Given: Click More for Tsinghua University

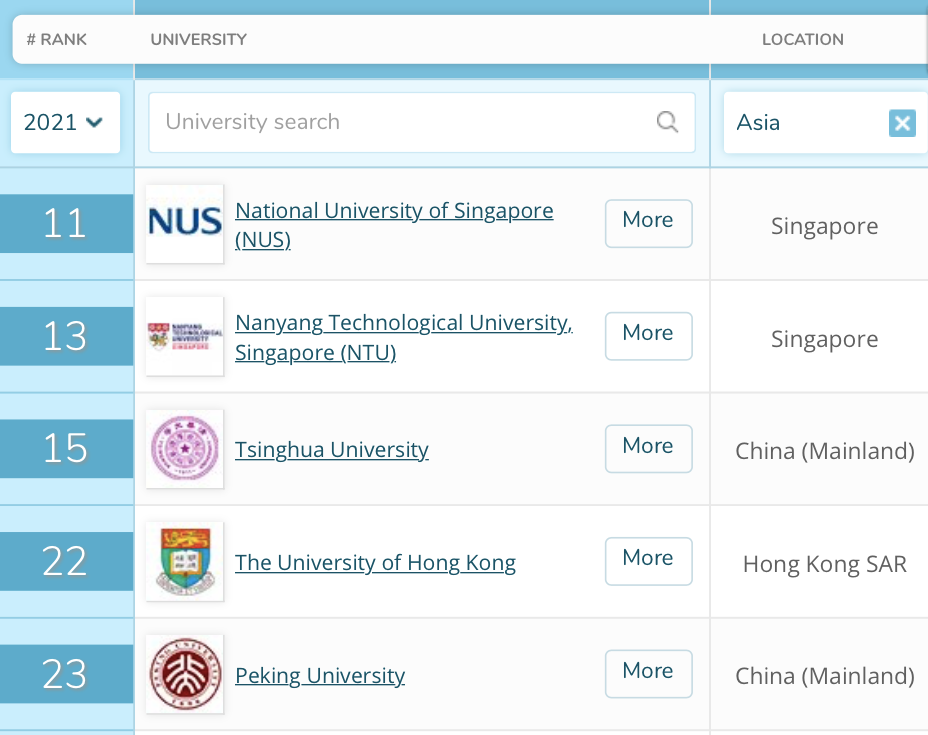Looking at the screenshot, I should pyautogui.click(x=648, y=449).
